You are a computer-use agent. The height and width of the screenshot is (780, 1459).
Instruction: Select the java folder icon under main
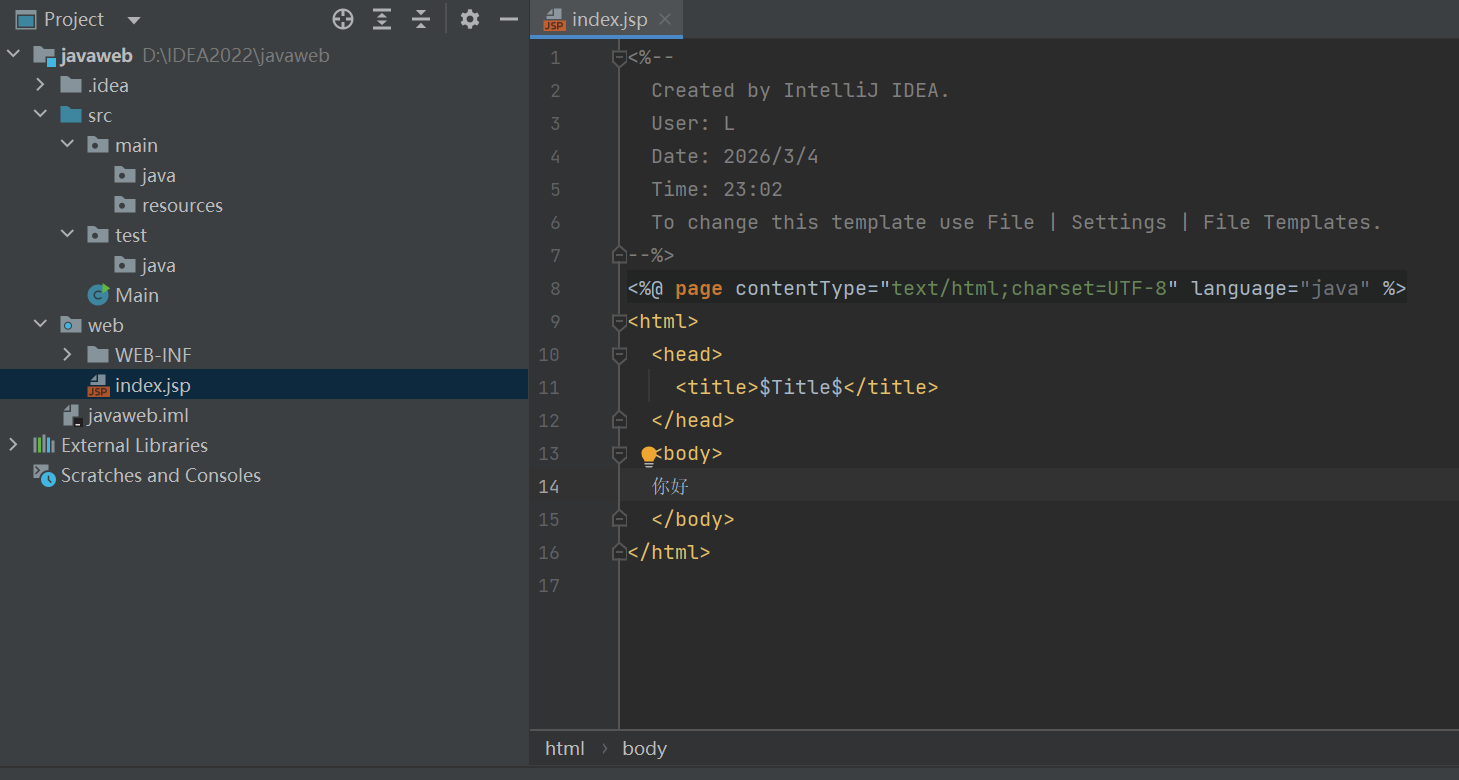coord(125,175)
